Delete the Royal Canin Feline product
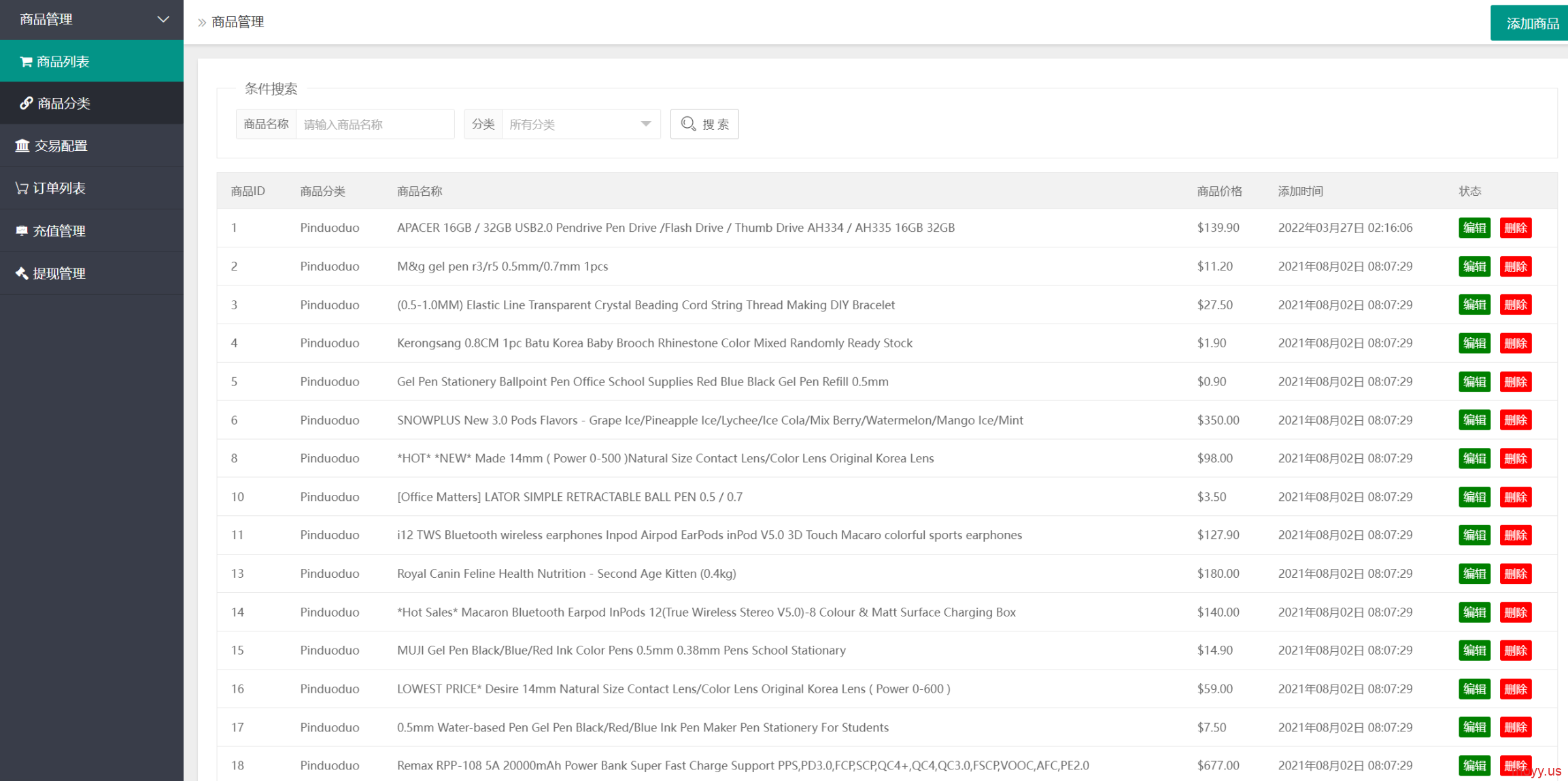 [1516, 574]
